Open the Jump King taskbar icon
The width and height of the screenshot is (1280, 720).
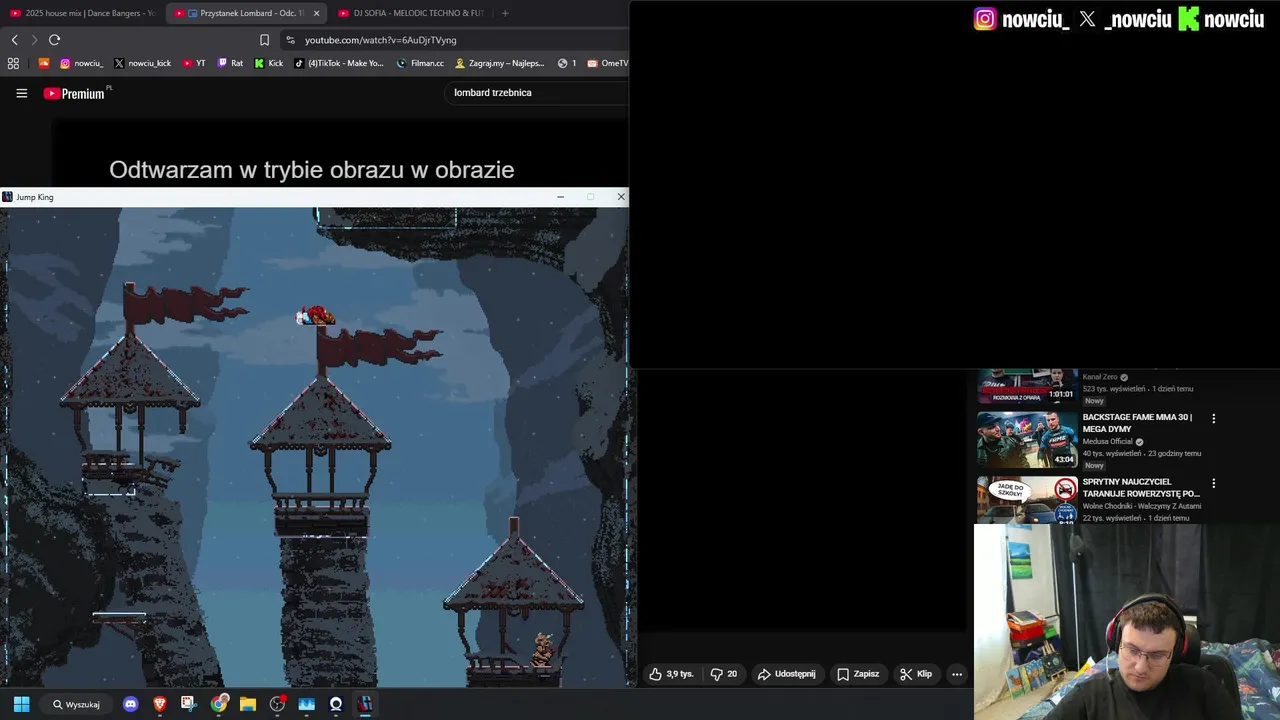pos(365,704)
